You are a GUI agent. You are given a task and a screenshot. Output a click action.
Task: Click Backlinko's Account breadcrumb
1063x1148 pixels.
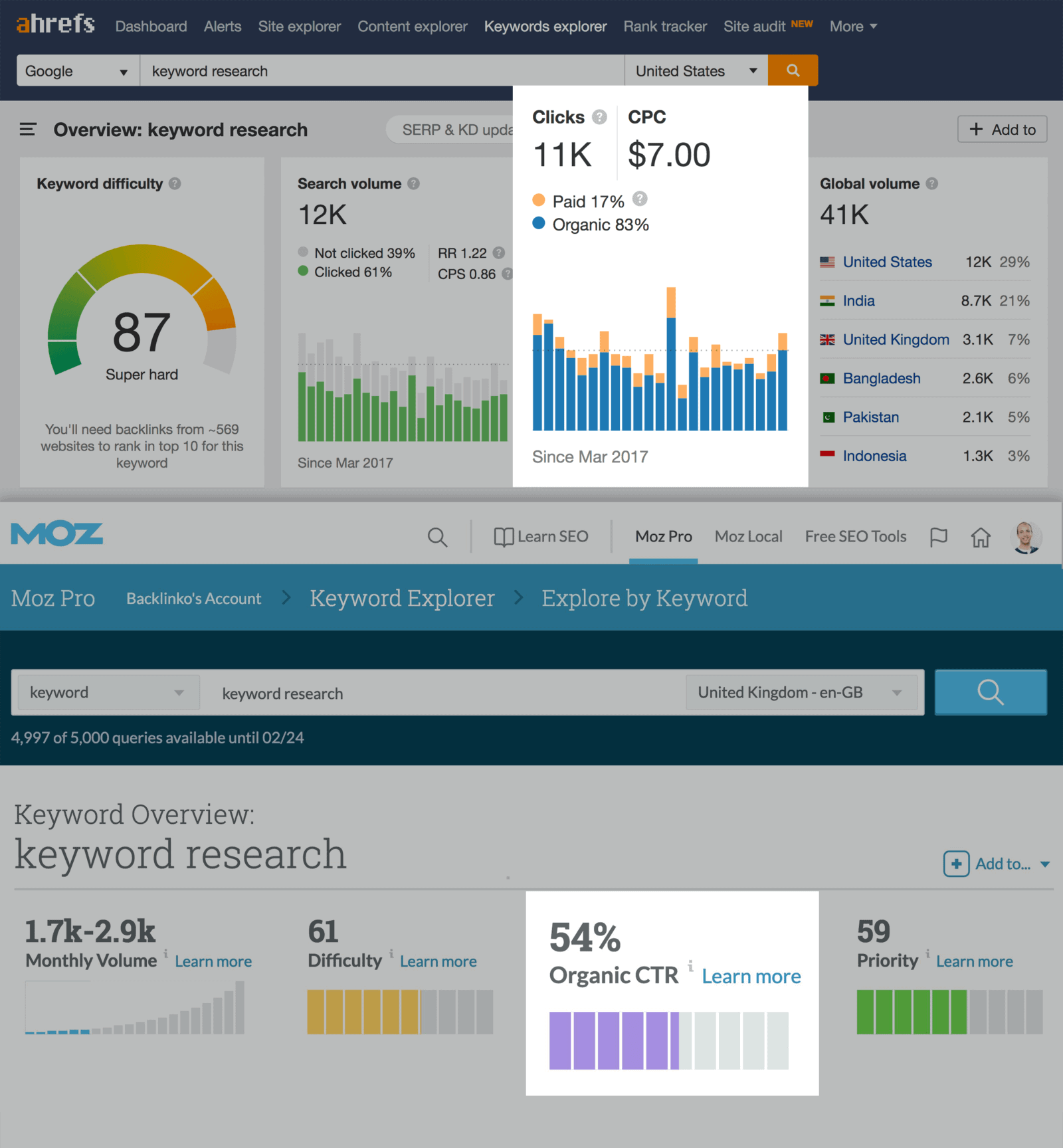(x=193, y=599)
